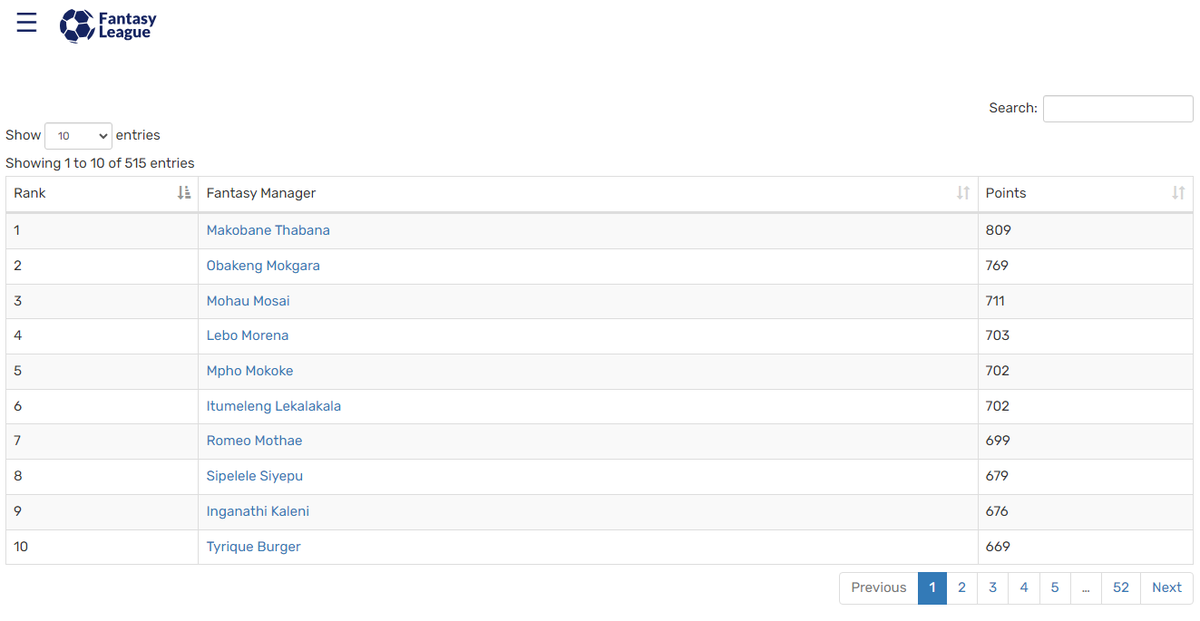1200x621 pixels.
Task: Go to pagination page 2
Action: click(x=962, y=588)
